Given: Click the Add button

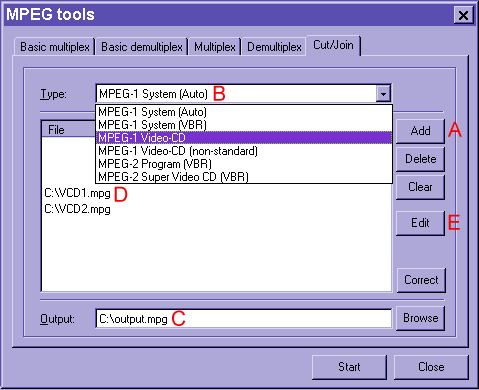Looking at the screenshot, I should point(420,131).
